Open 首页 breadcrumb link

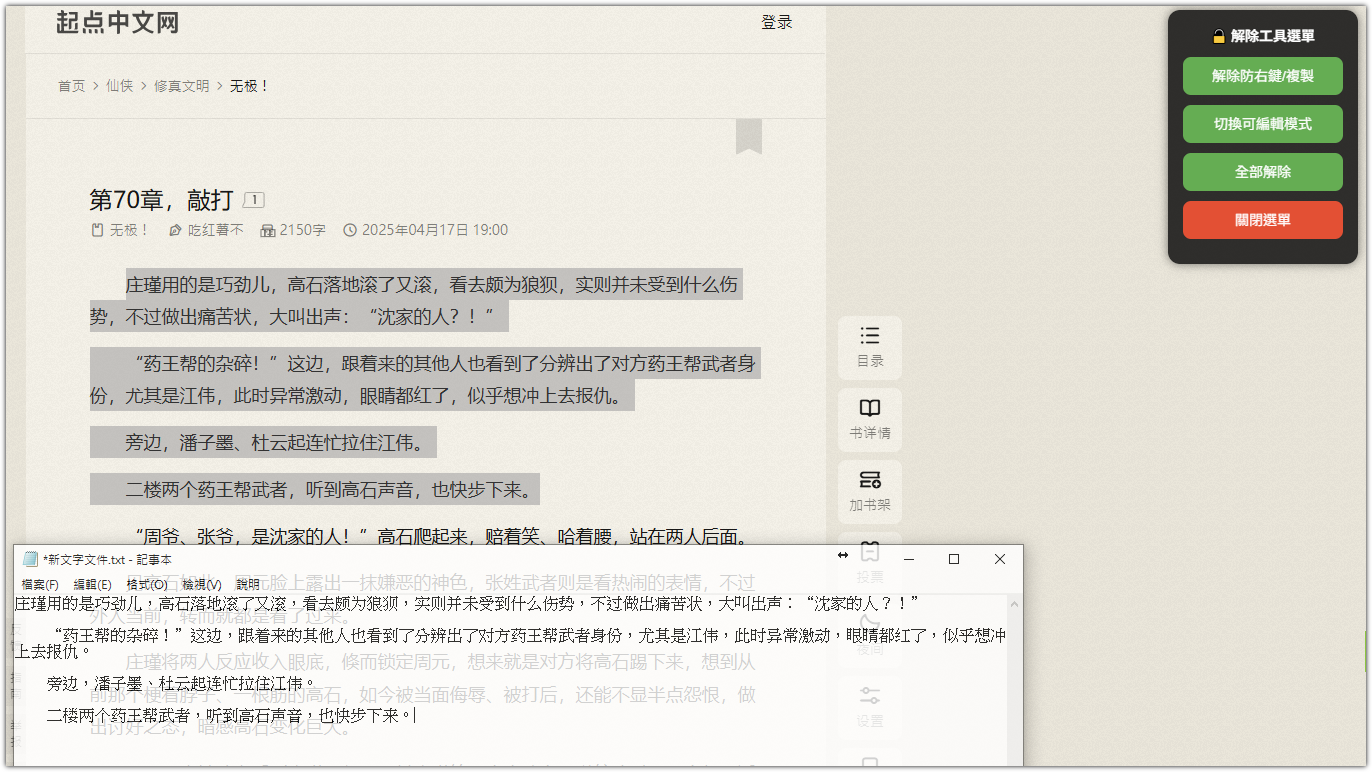71,86
